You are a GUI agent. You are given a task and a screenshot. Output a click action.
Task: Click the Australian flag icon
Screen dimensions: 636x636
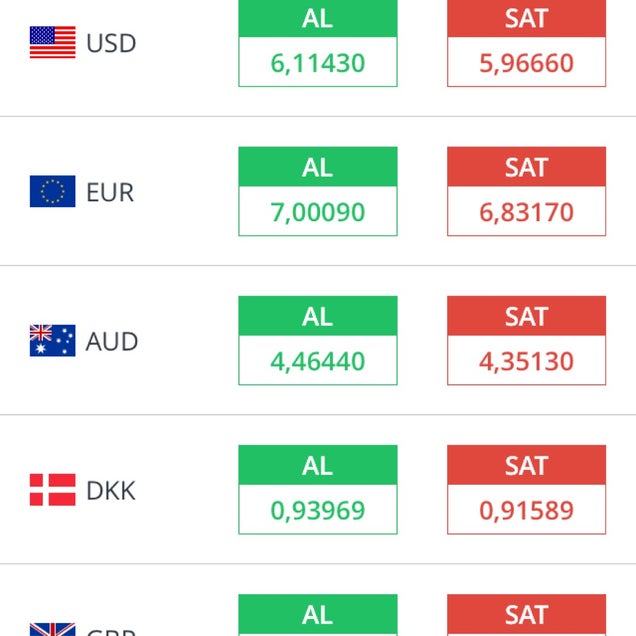pos(52,341)
